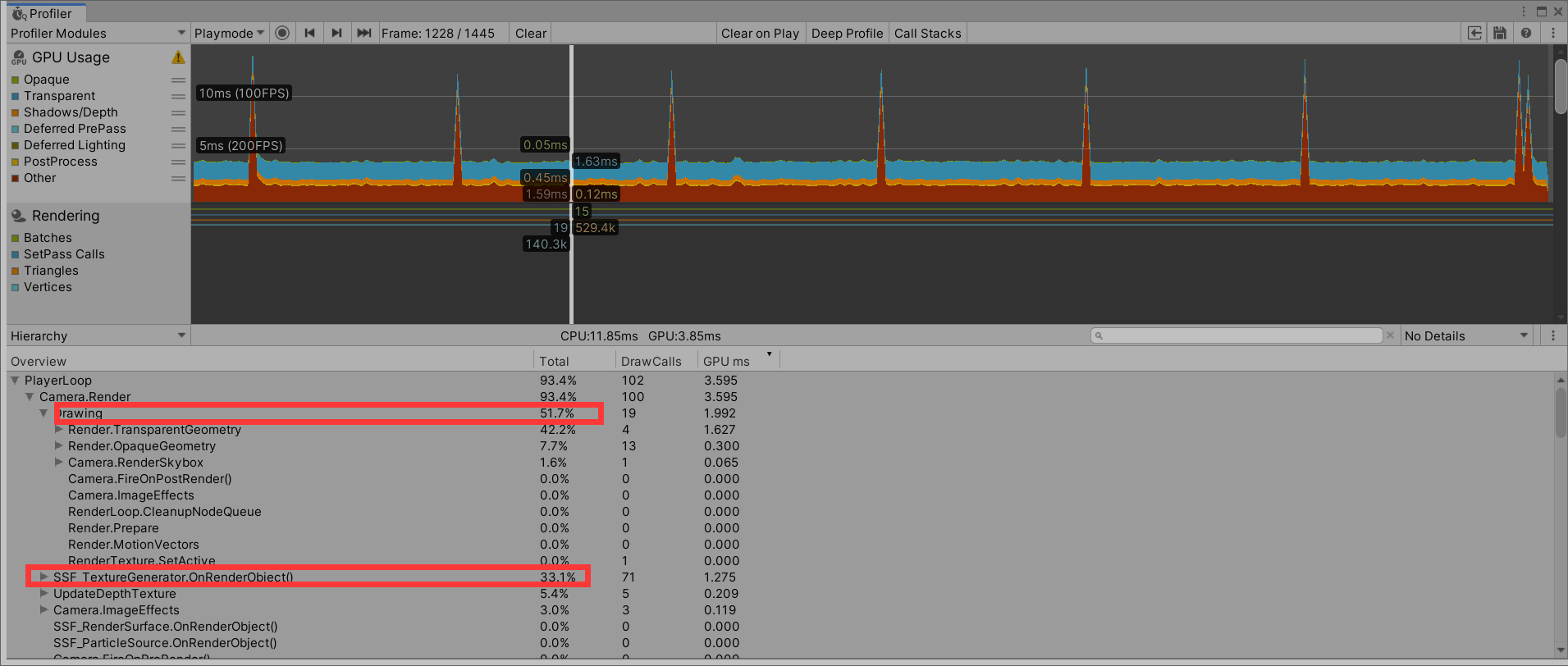Toggle Triangles rendering series

tap(16, 271)
